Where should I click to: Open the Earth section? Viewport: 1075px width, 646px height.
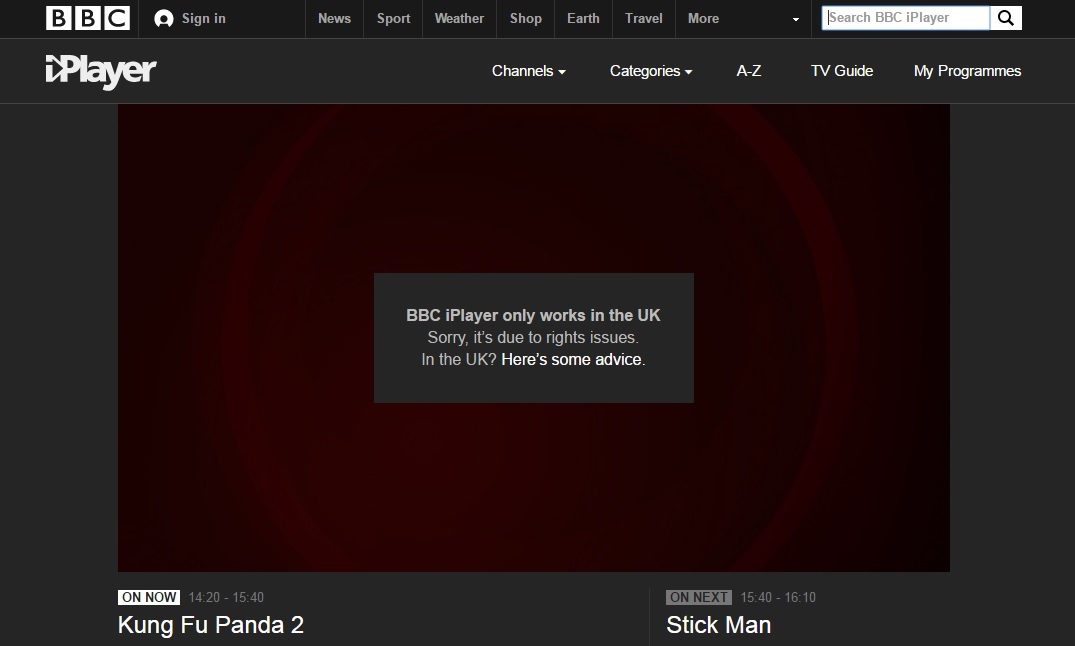583,19
